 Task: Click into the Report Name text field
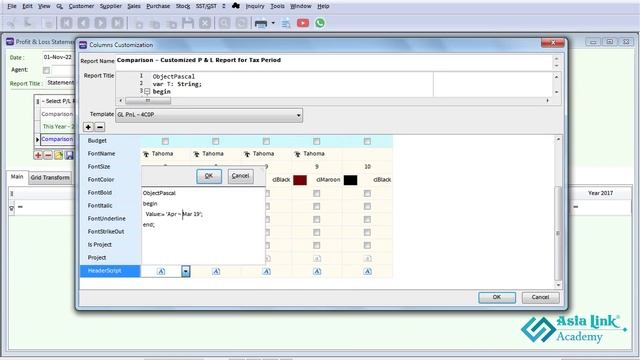tap(334, 62)
